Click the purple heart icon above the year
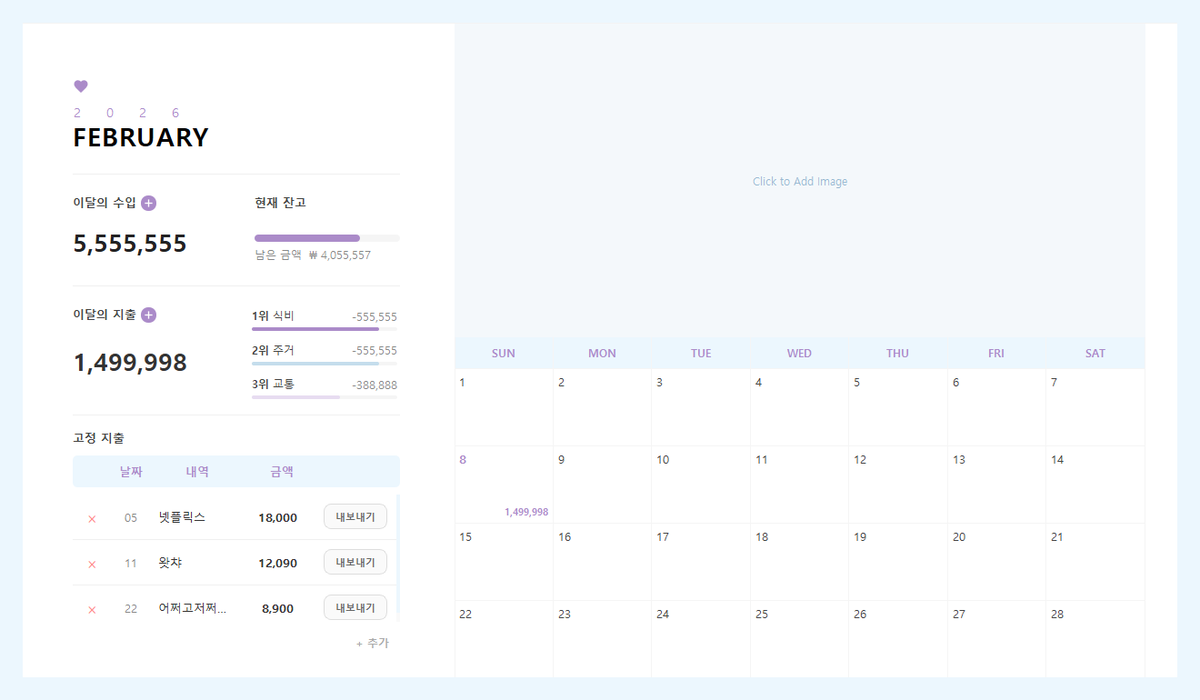1200x700 pixels. click(81, 87)
